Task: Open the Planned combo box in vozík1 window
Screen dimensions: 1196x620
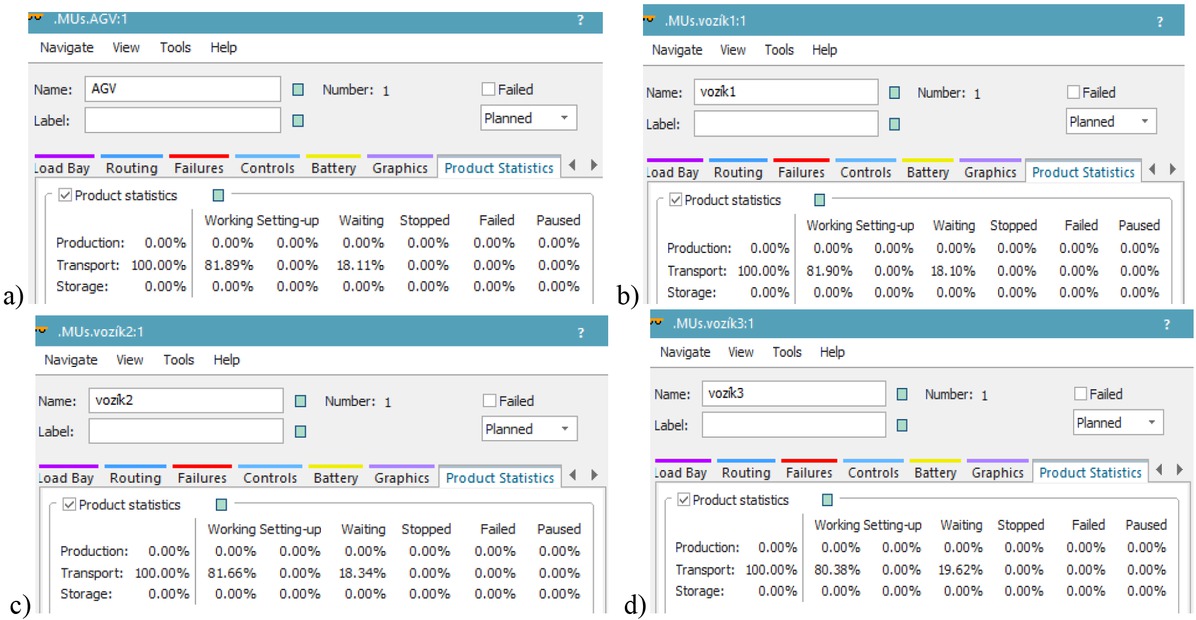Action: (x=1111, y=122)
